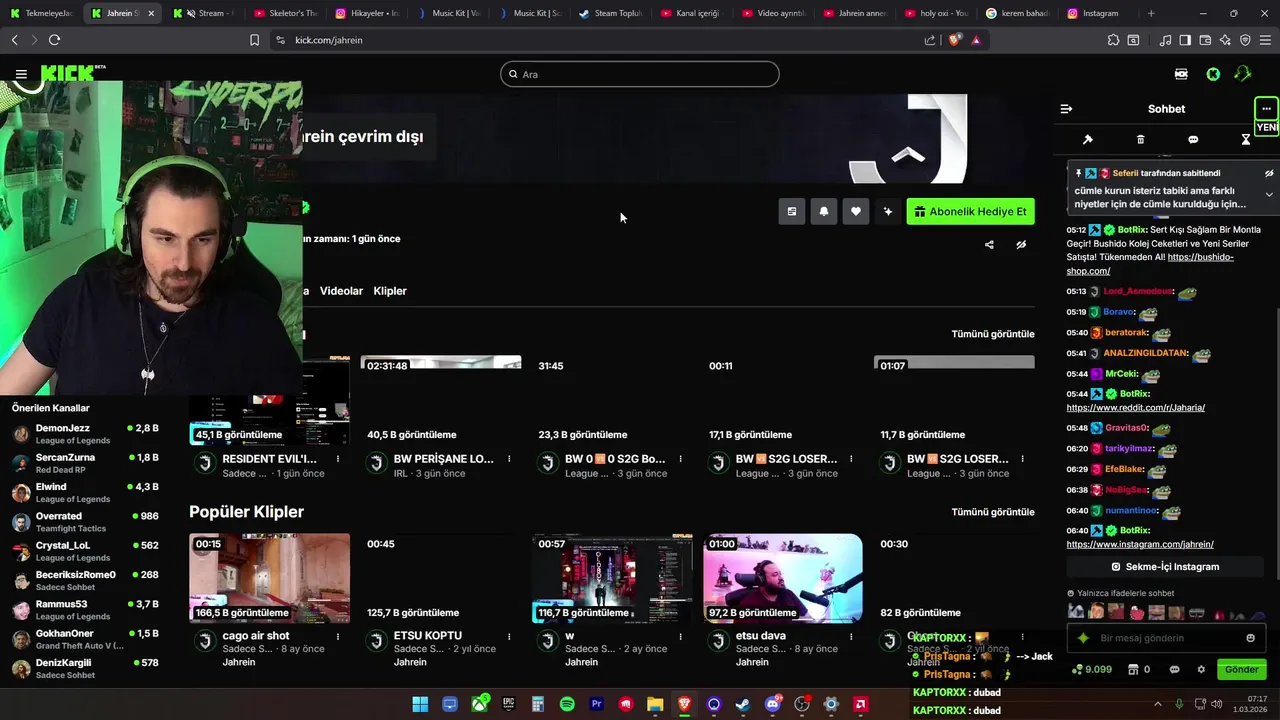Click the trash icon in chat toolbar
1280x720 pixels.
[x=1141, y=140]
